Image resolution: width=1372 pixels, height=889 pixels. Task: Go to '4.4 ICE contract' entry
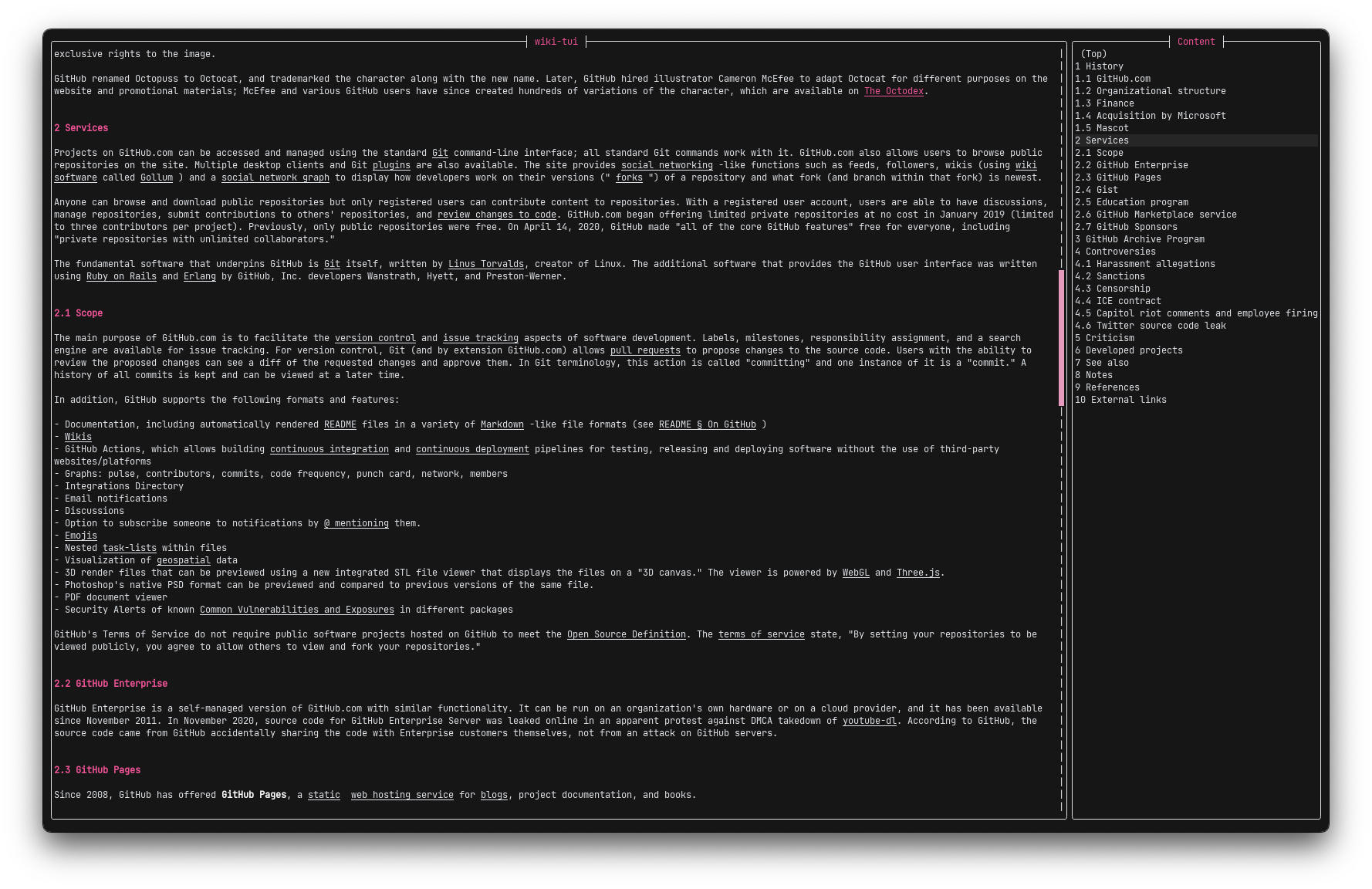click(x=1118, y=301)
